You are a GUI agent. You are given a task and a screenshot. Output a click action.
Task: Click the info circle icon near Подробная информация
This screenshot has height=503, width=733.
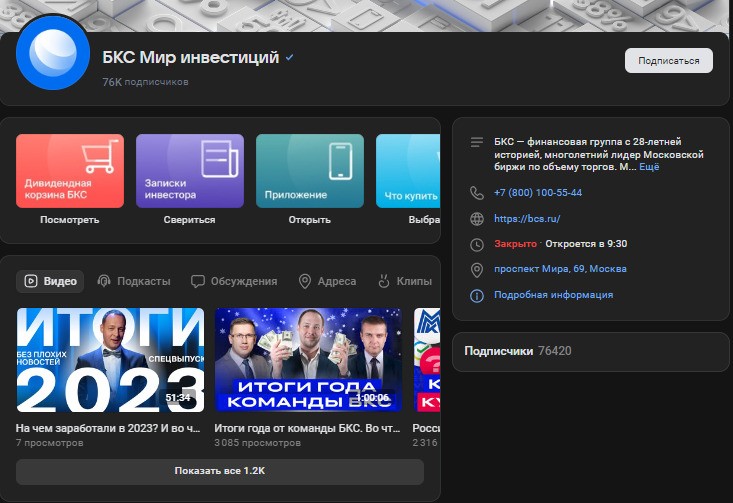pos(477,295)
